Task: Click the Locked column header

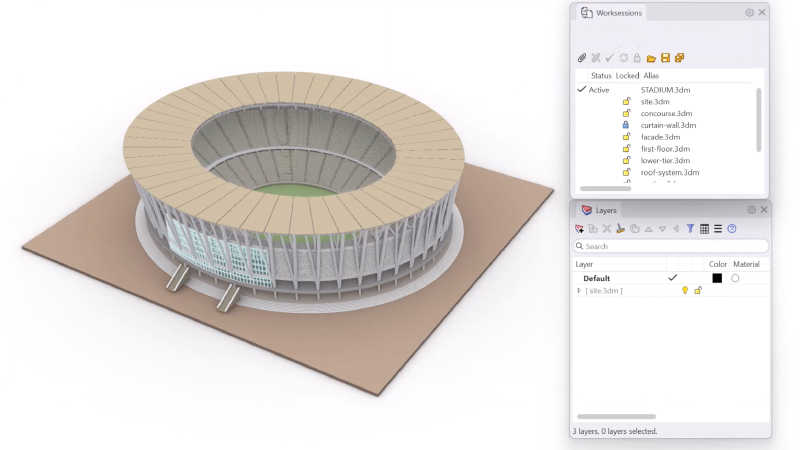Action: [x=627, y=76]
